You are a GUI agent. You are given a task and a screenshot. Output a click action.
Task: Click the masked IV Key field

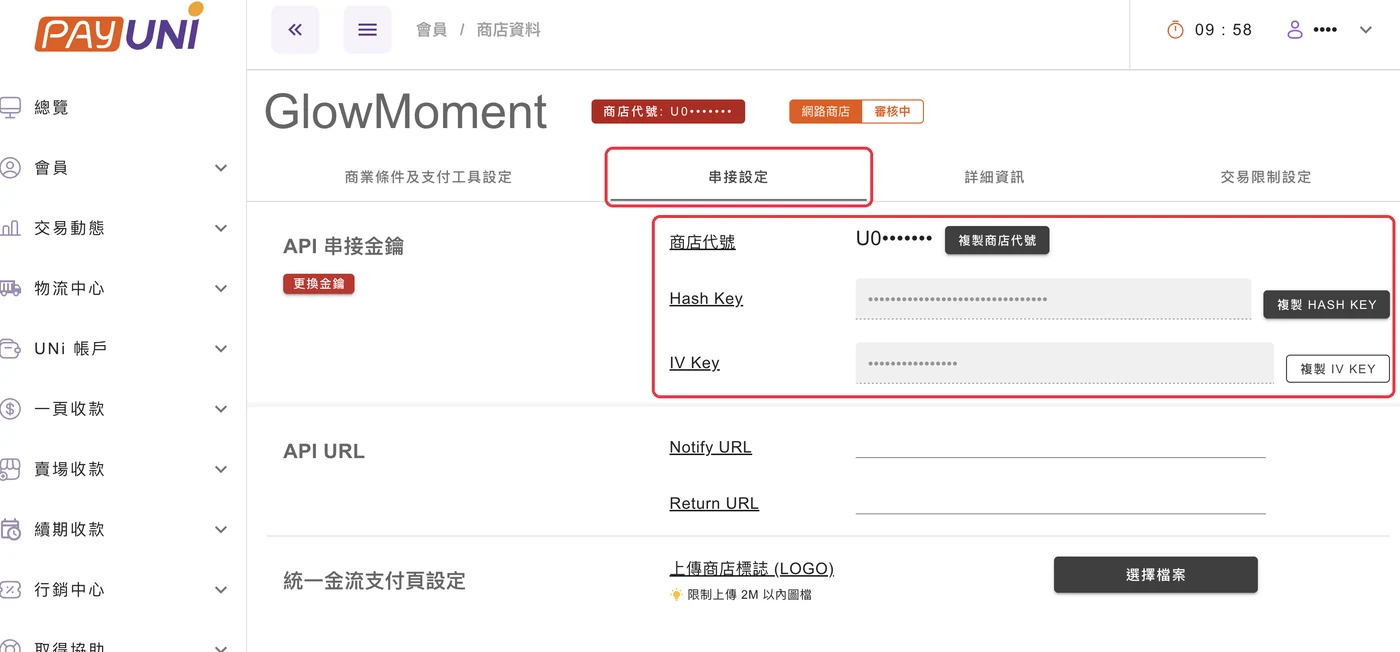1064,363
